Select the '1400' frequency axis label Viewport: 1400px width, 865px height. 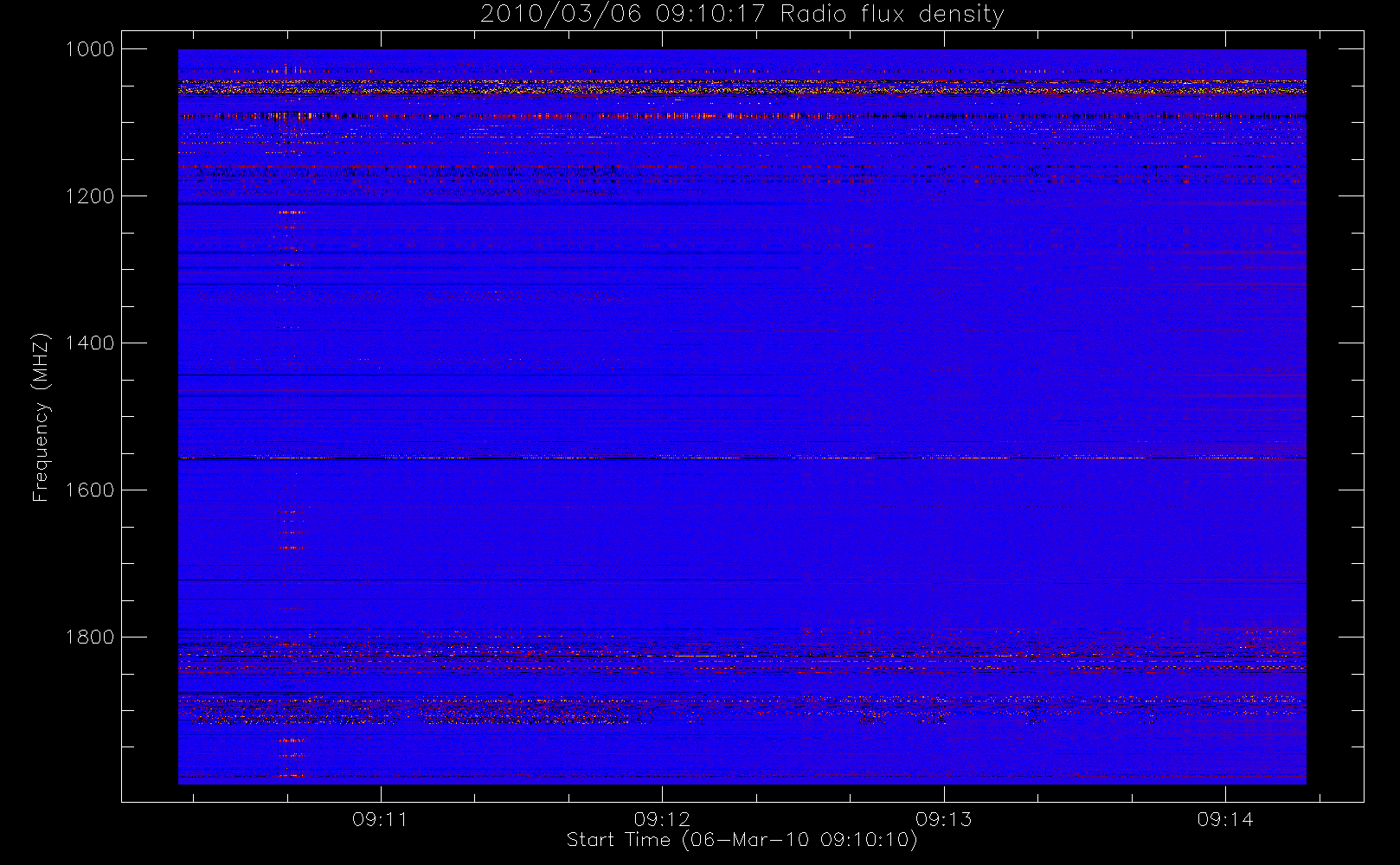tap(90, 343)
